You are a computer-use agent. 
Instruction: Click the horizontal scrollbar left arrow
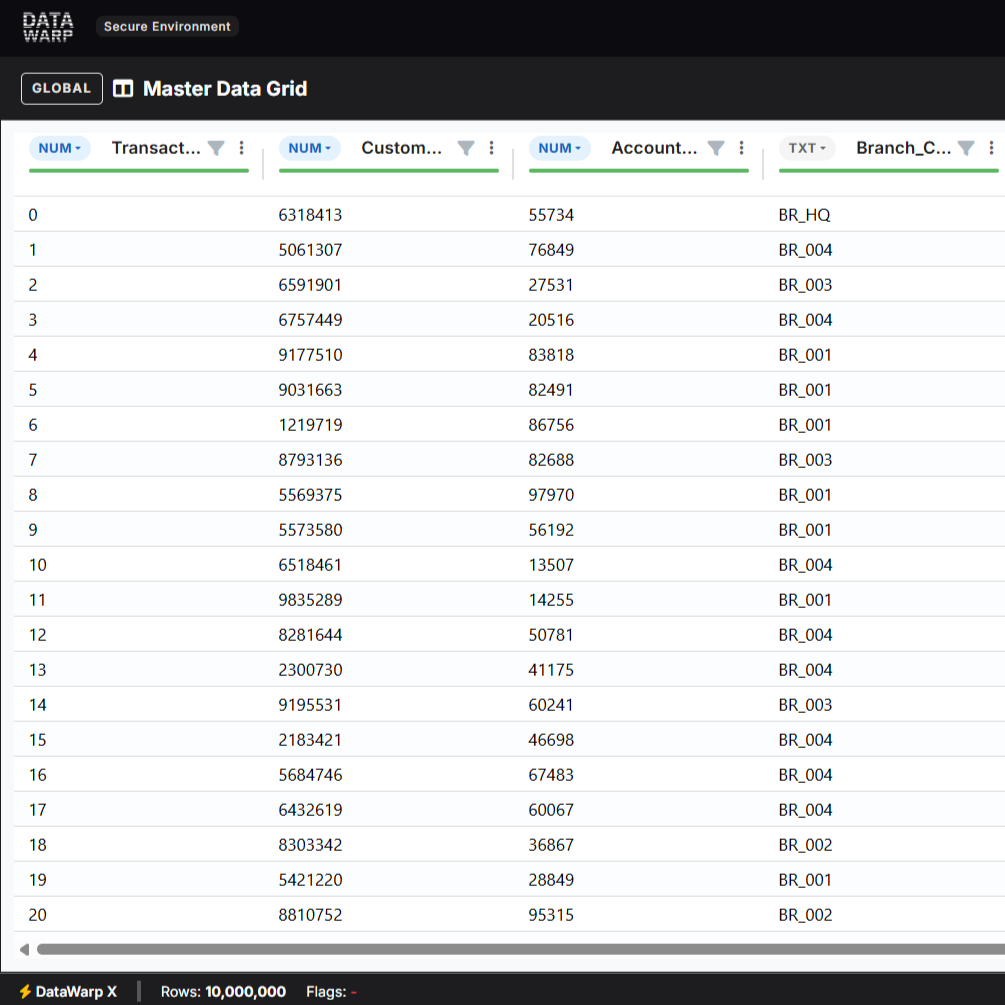(24, 949)
